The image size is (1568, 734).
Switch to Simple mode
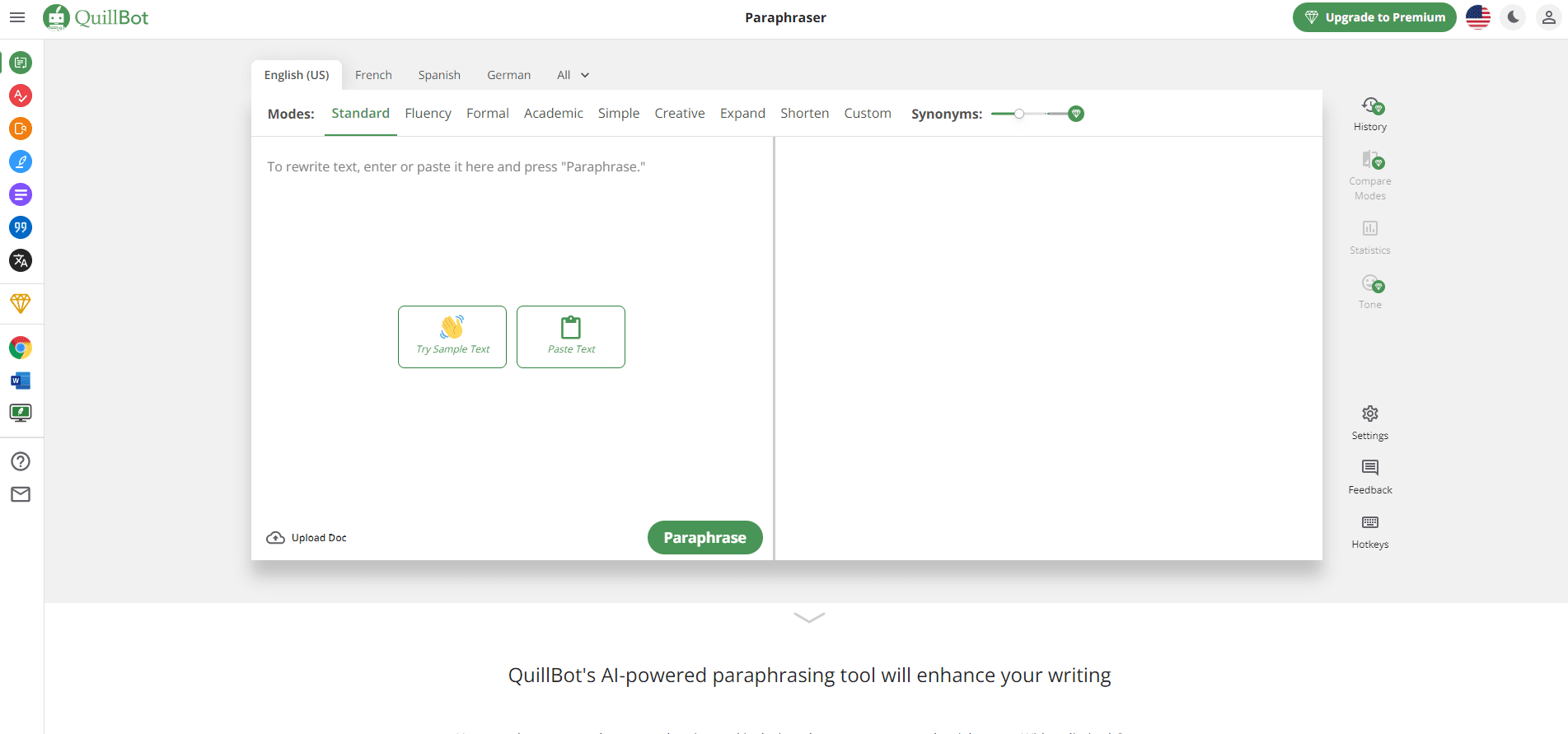619,113
